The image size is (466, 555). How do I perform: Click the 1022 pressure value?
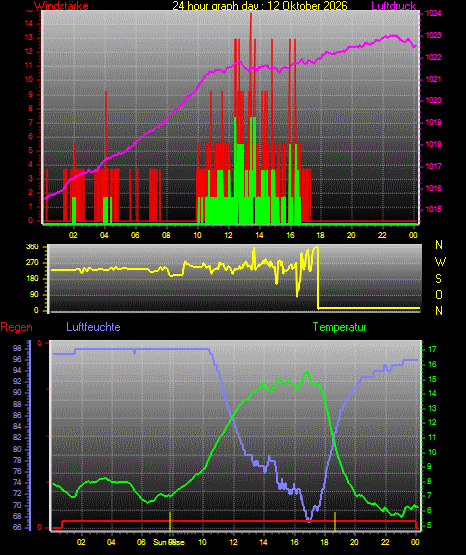433,57
